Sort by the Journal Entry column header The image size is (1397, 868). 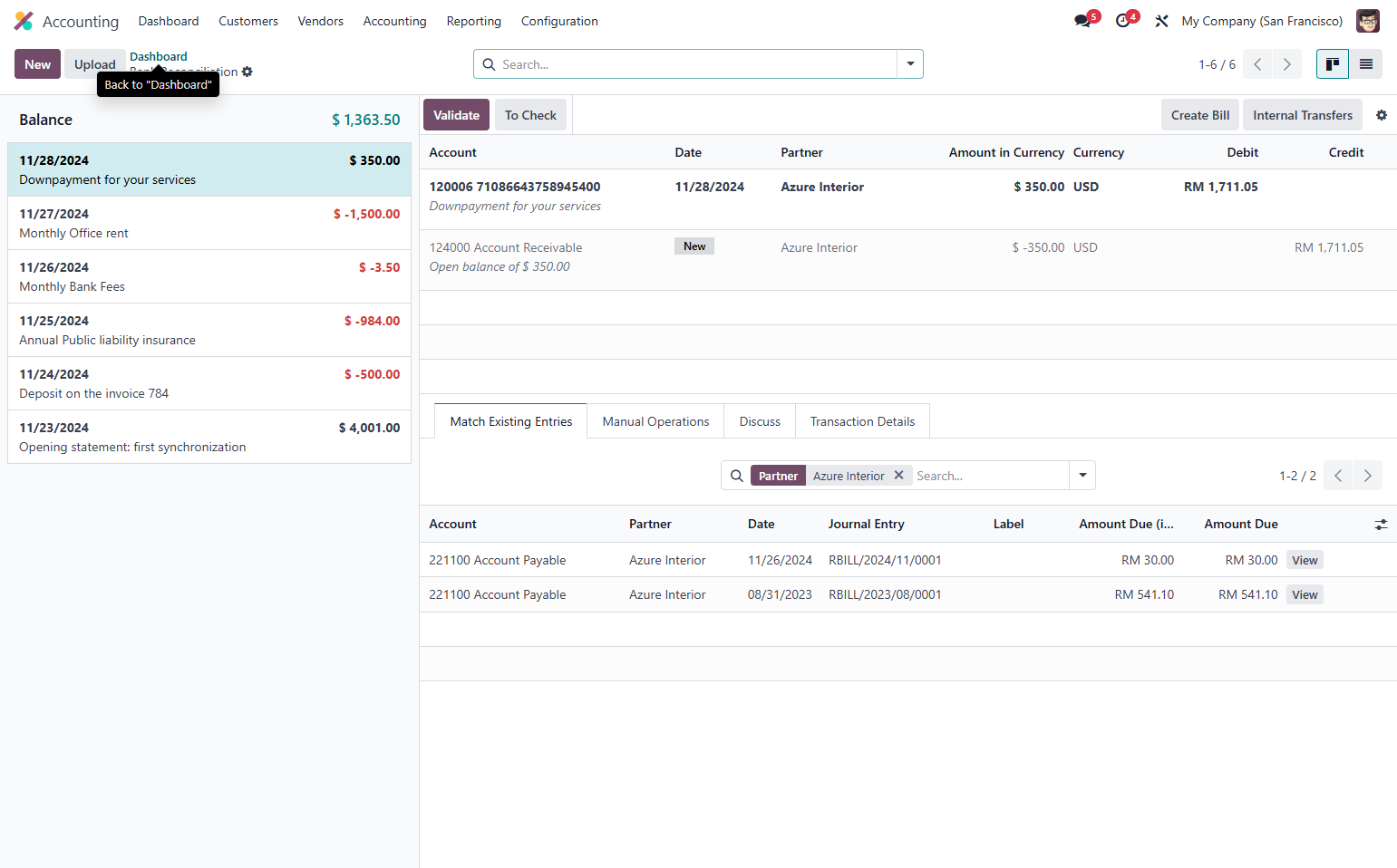coord(866,524)
